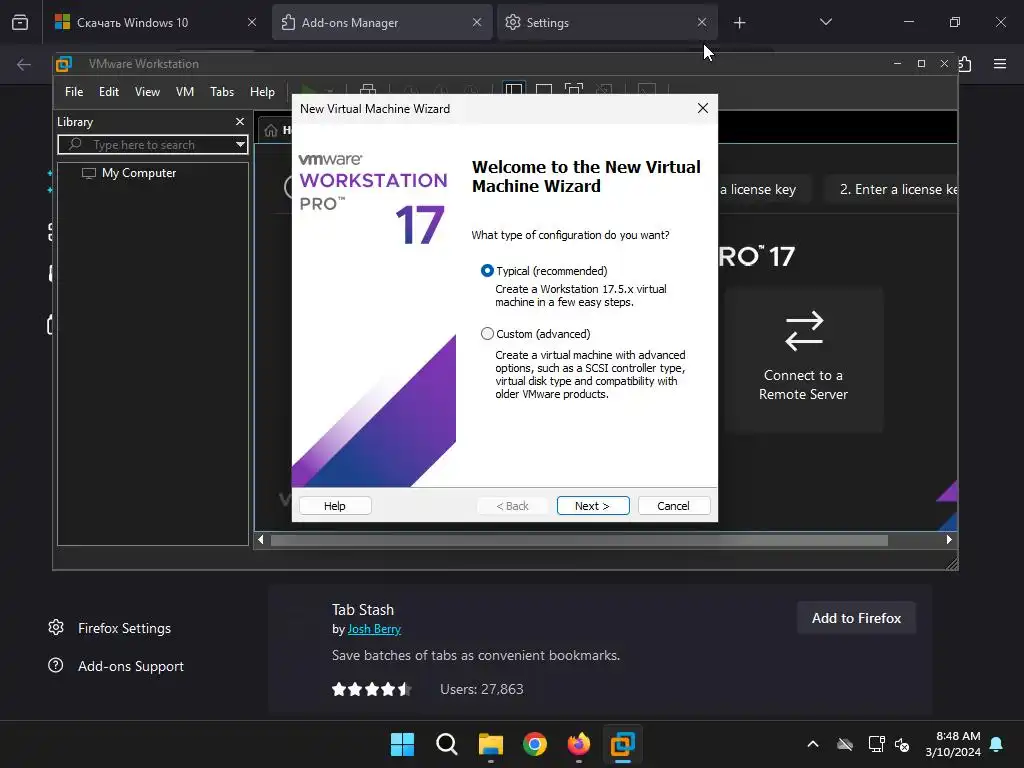
Task: Show hidden system tray icons
Action: pyautogui.click(x=813, y=744)
